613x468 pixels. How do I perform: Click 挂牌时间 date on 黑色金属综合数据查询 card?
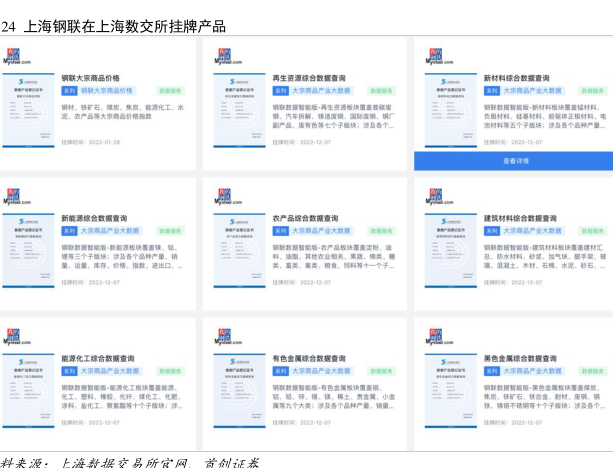pyautogui.click(x=513, y=423)
